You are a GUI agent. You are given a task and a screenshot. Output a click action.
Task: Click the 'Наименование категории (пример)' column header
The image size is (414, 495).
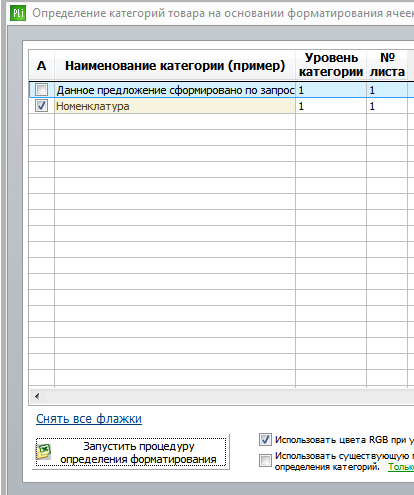(175, 65)
